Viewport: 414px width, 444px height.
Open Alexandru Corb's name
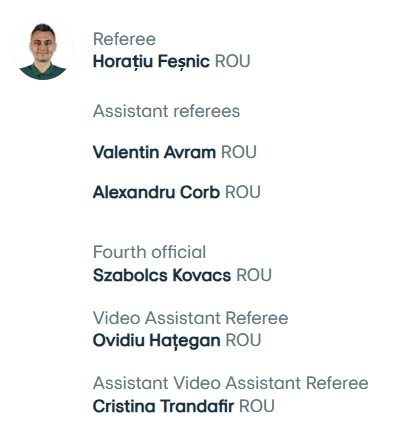(156, 192)
